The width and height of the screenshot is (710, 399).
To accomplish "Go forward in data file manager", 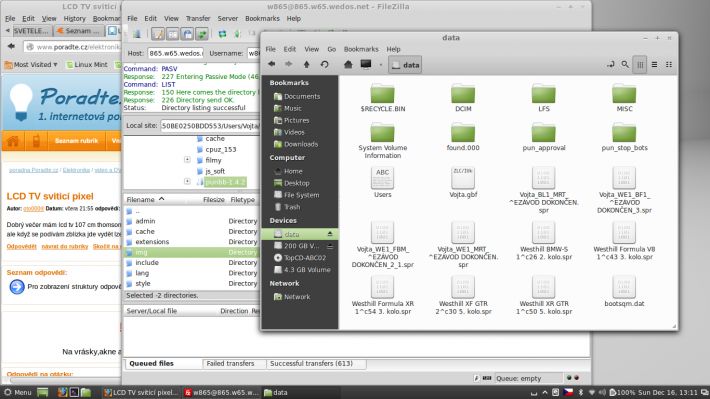I will (288, 64).
